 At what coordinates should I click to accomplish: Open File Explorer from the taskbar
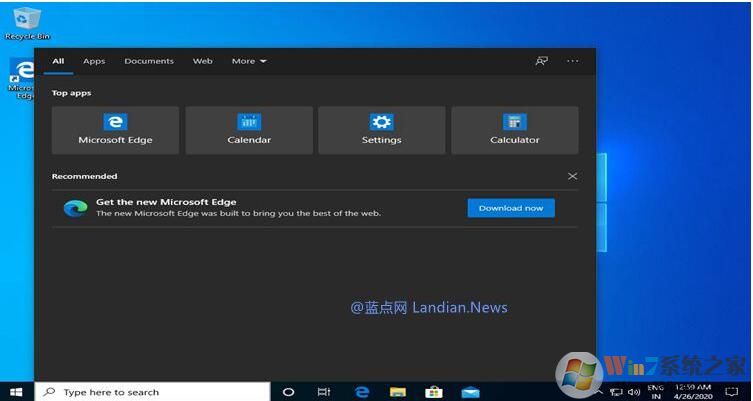point(398,392)
